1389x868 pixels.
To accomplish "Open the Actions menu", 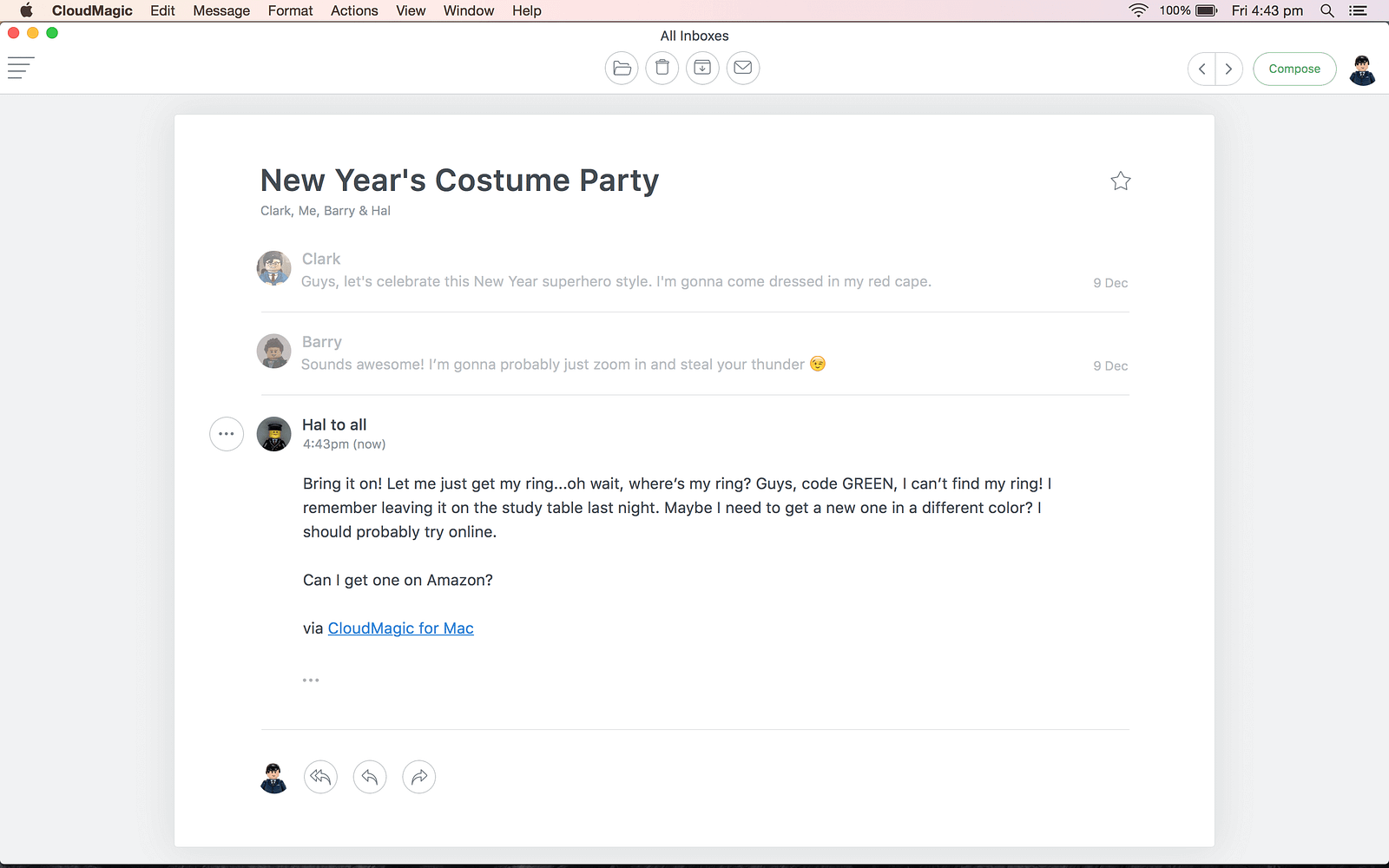I will [x=354, y=10].
